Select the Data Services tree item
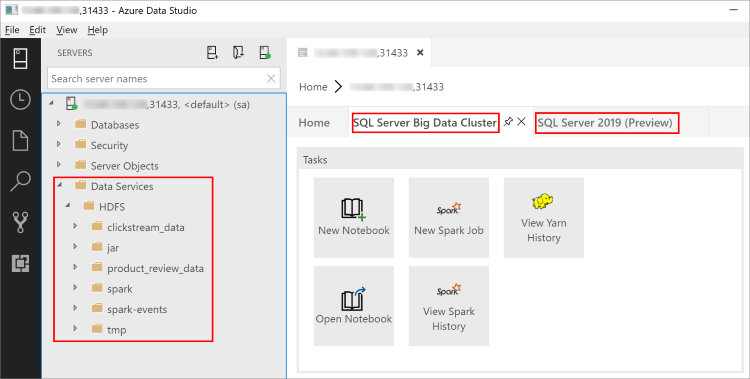This screenshot has width=750, height=379. [122, 187]
